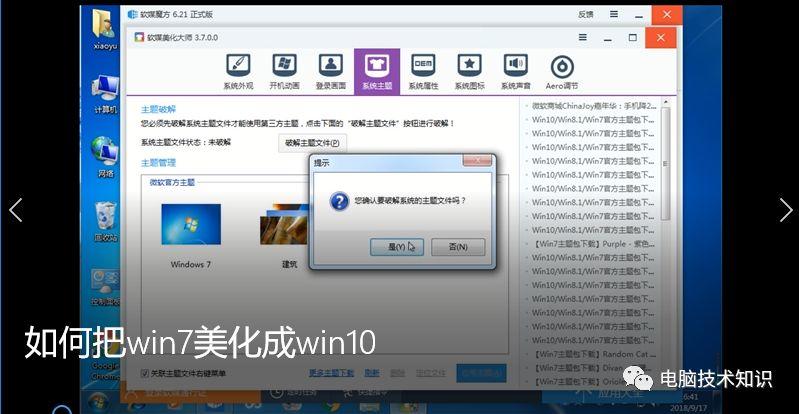
Task: Open the 更多主题下载 link
Action: [x=331, y=373]
